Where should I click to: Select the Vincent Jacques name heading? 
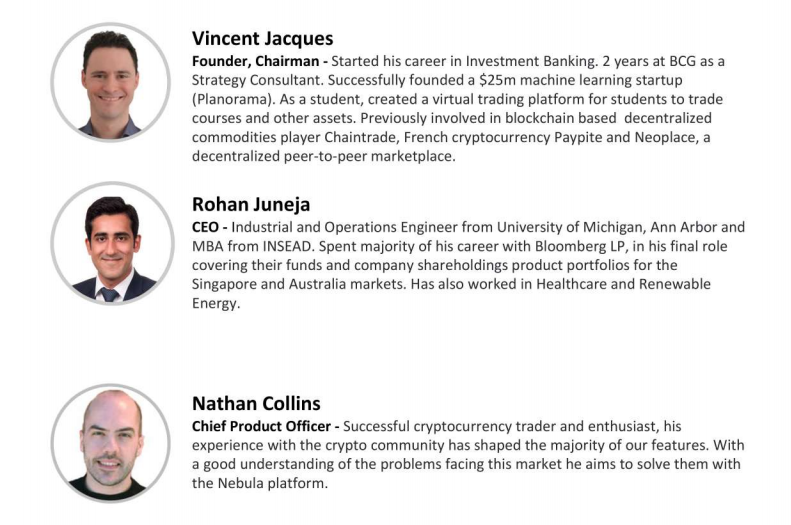[262, 38]
